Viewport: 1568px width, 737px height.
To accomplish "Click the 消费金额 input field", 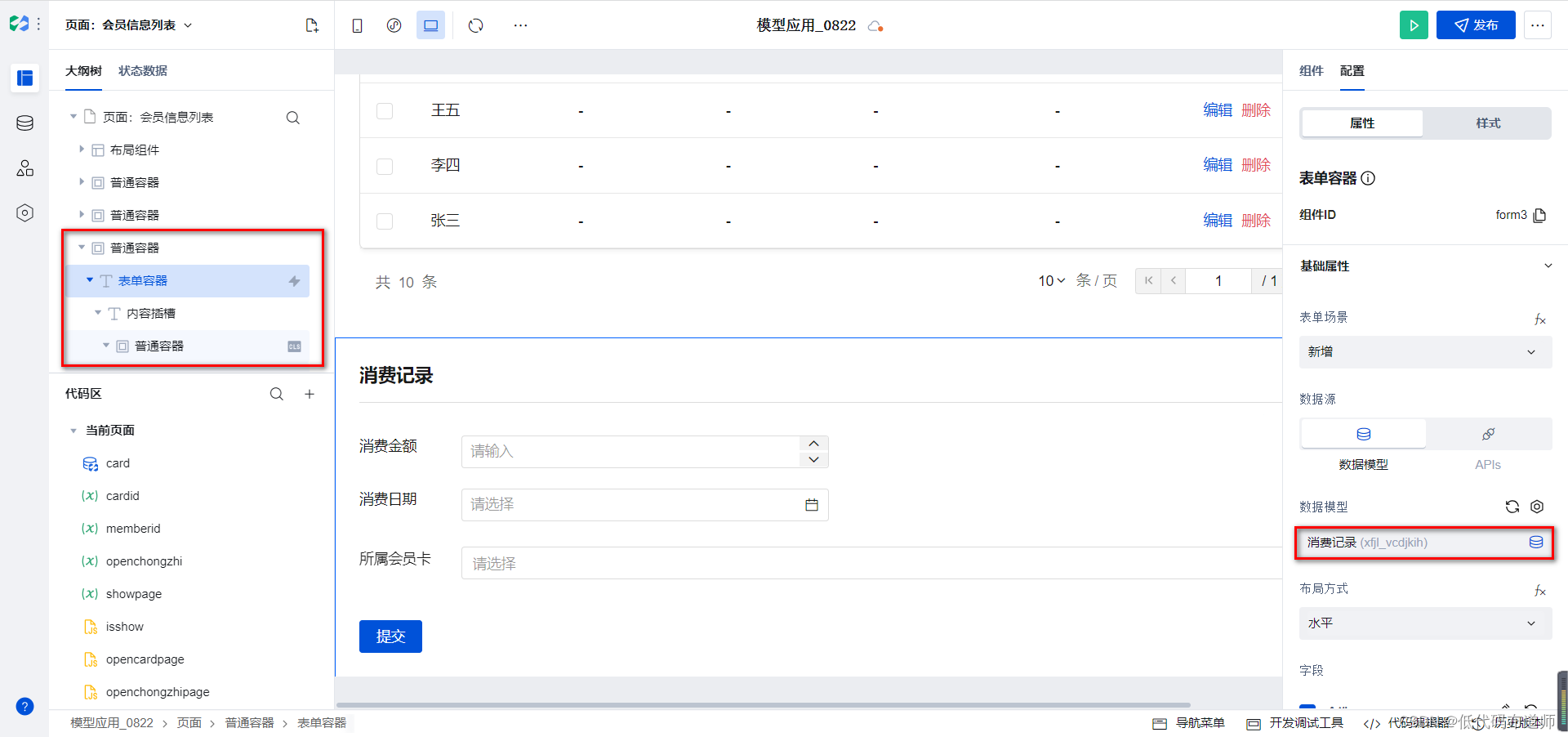I will 630,452.
